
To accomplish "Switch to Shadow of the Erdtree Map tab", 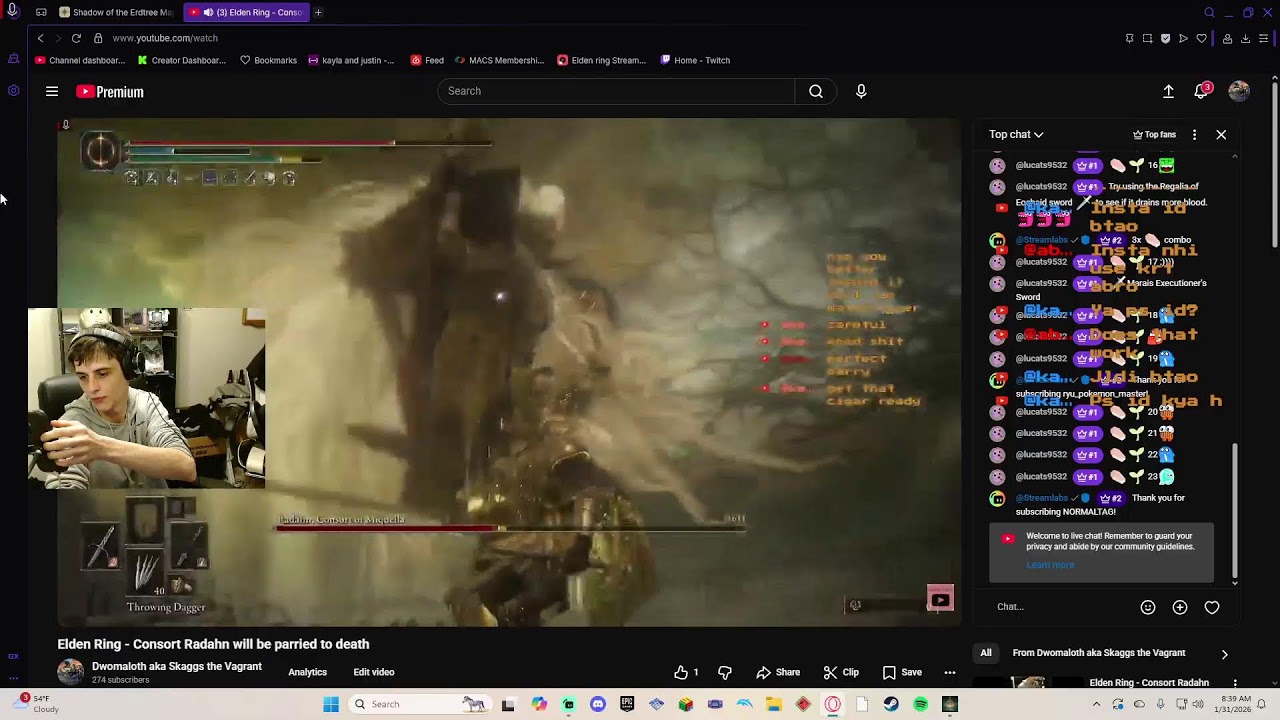I will point(117,12).
